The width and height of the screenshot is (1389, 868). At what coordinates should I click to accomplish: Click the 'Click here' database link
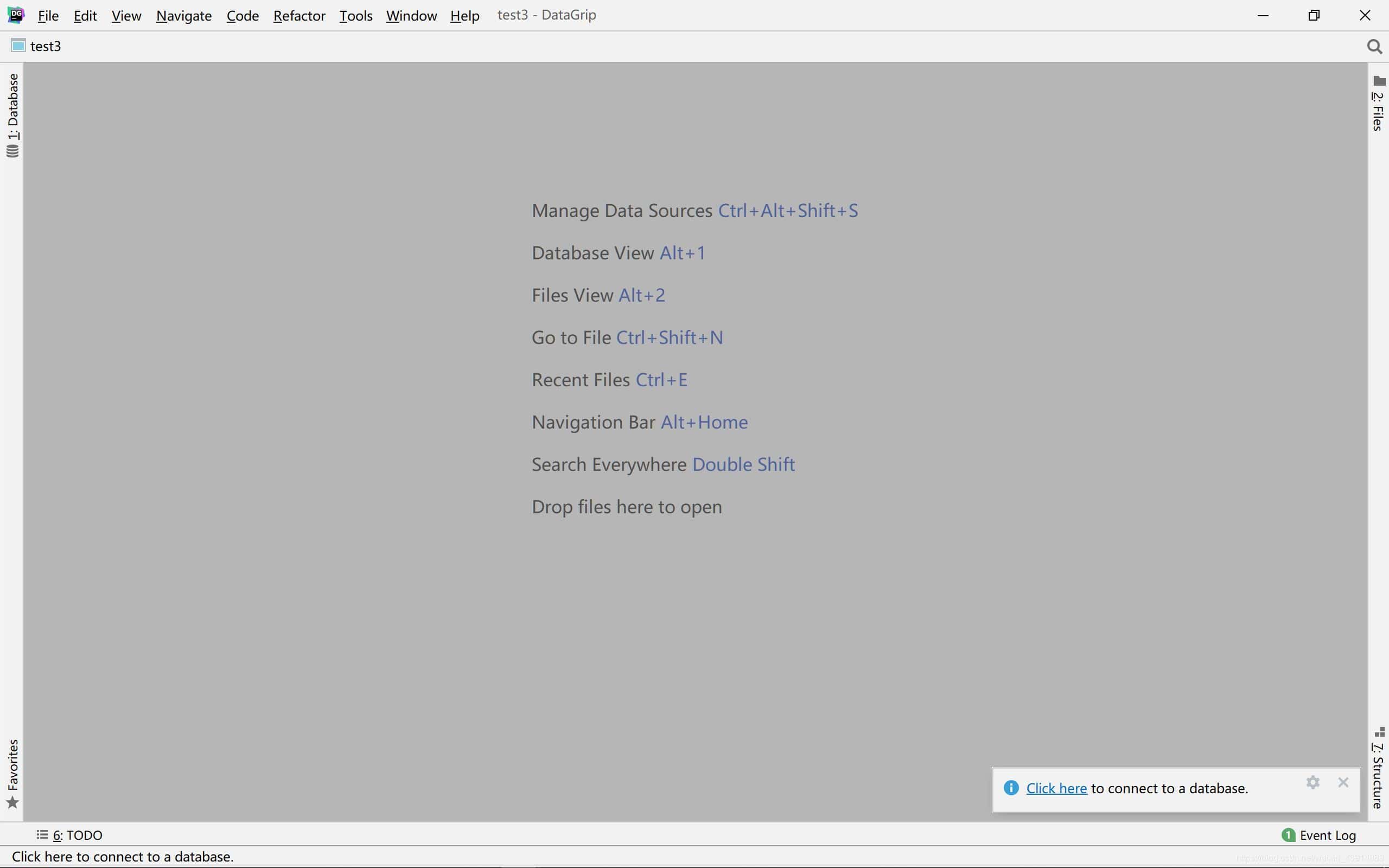(1056, 789)
